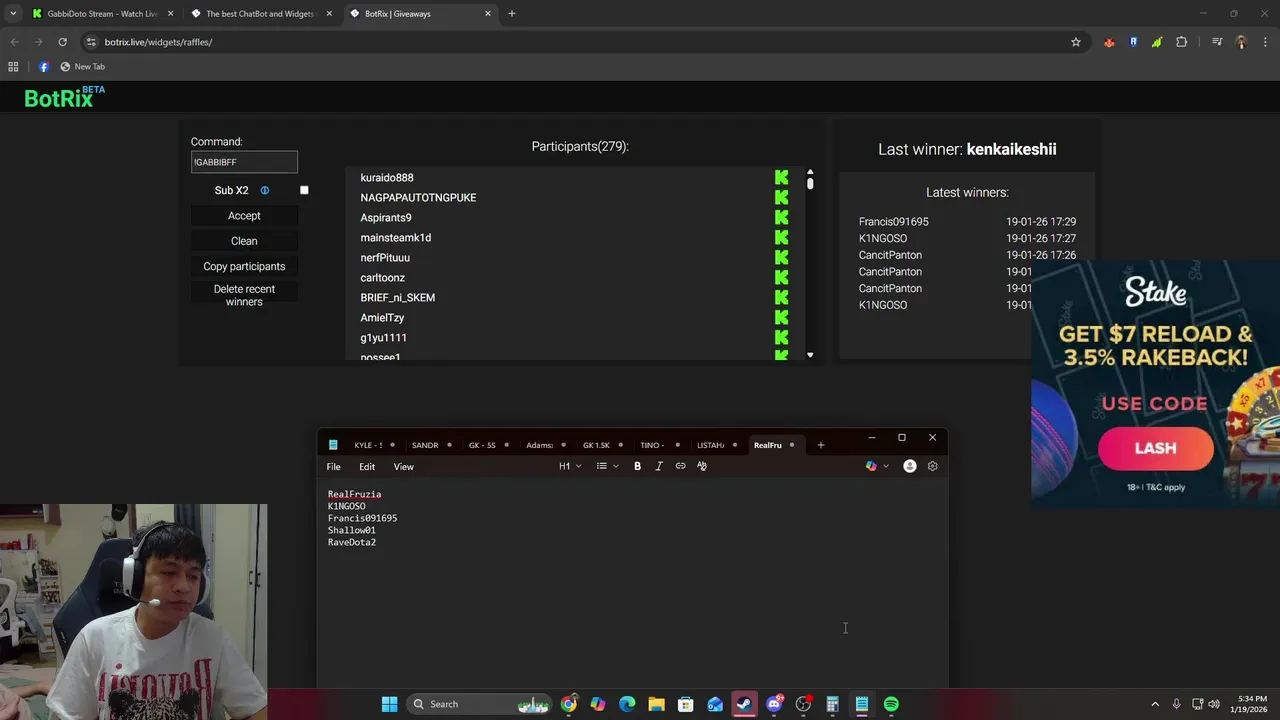Click the BotRix BETA logo

coord(64,97)
